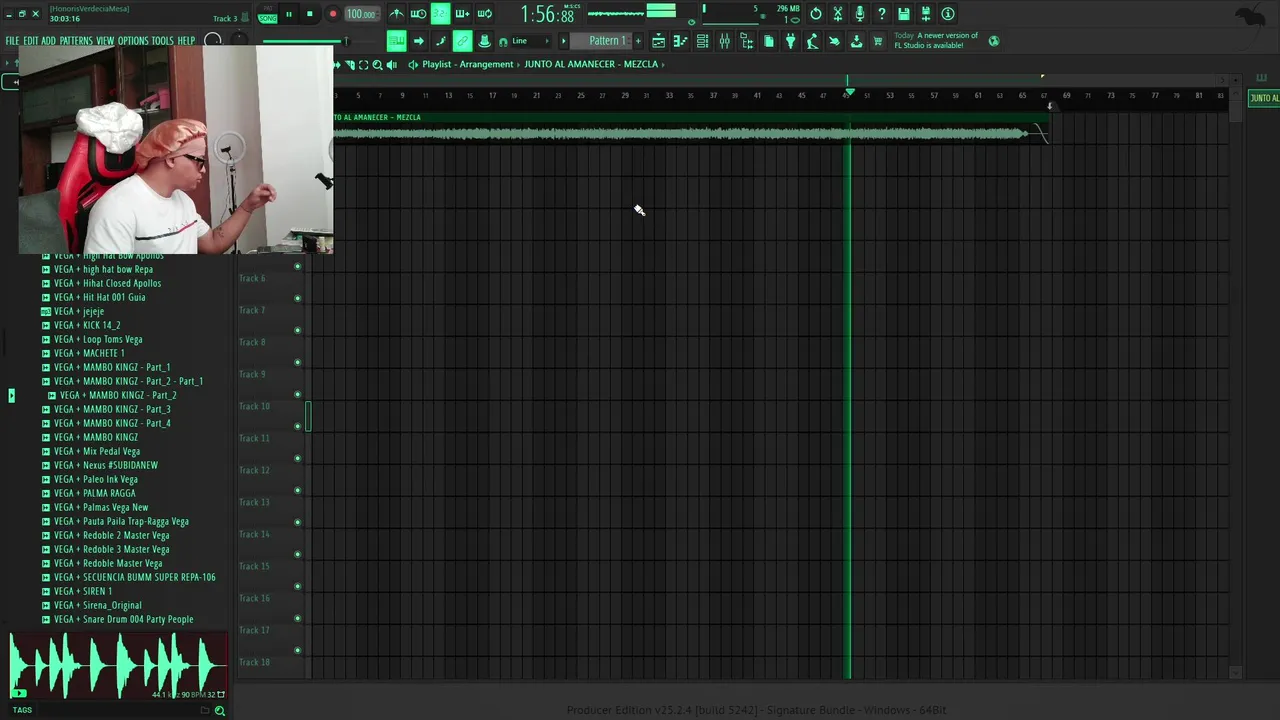Toggle typing keyboard to piano
Viewport: 1280px width, 720px height.
(397, 41)
